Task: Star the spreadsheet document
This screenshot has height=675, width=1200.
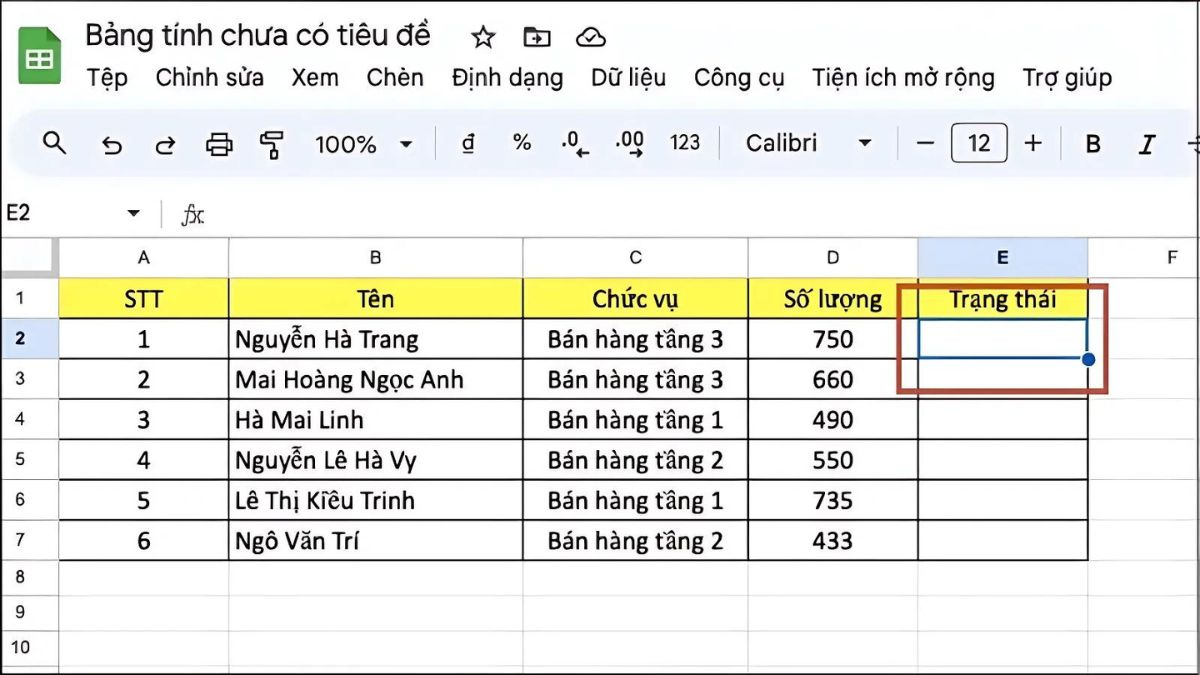Action: tap(483, 38)
